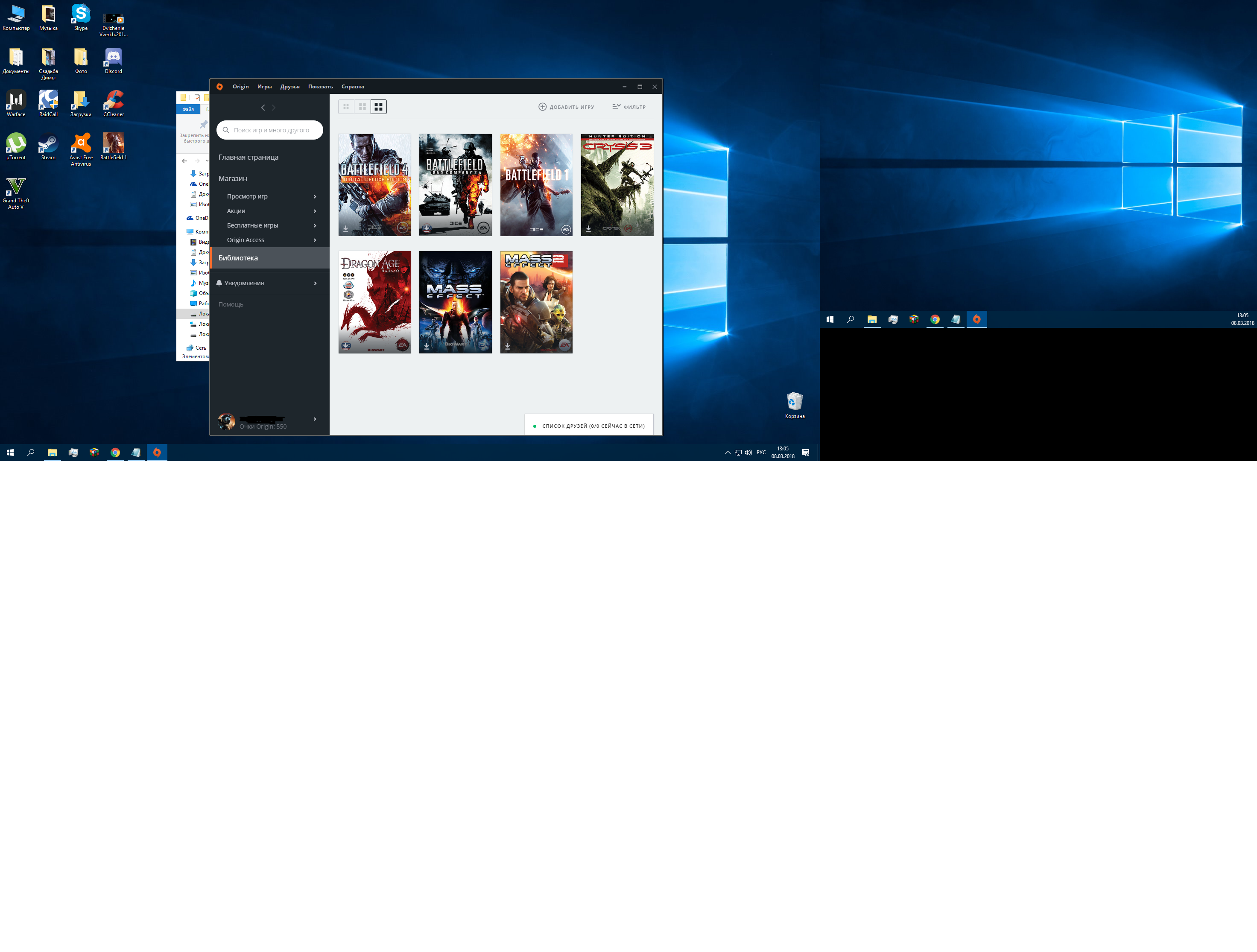Go back with Origin's left navigation arrow

click(263, 107)
